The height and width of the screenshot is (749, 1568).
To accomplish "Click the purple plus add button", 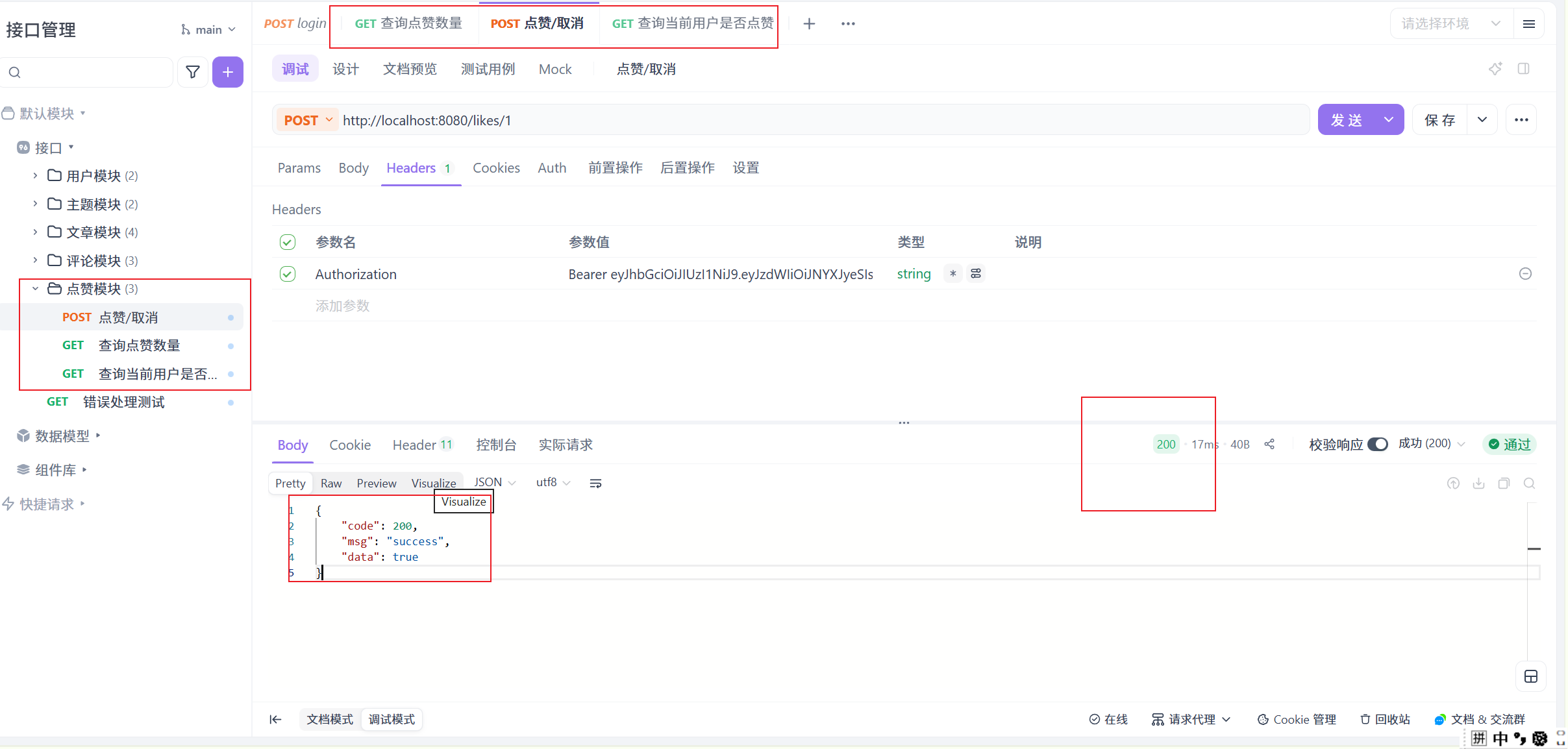I will pyautogui.click(x=227, y=72).
